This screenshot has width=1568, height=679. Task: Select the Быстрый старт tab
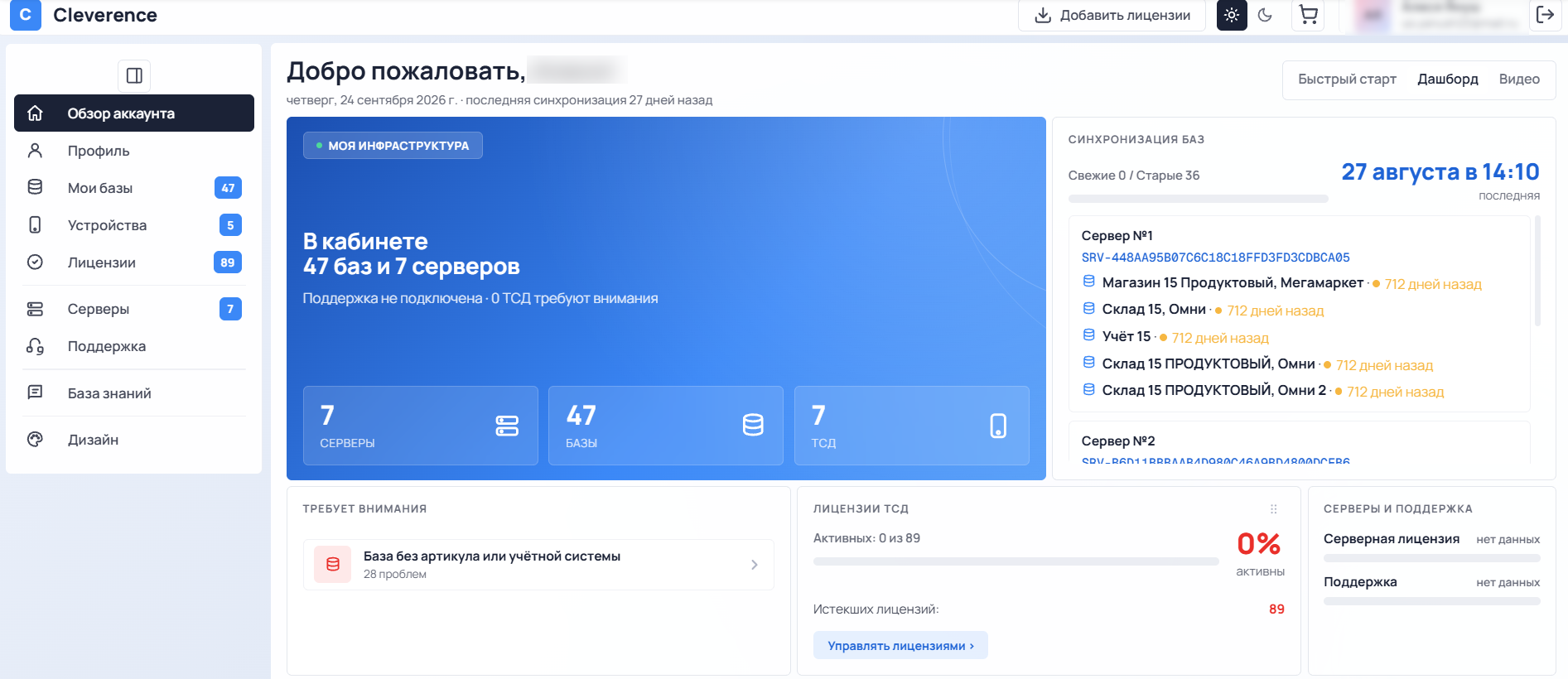[x=1347, y=79]
